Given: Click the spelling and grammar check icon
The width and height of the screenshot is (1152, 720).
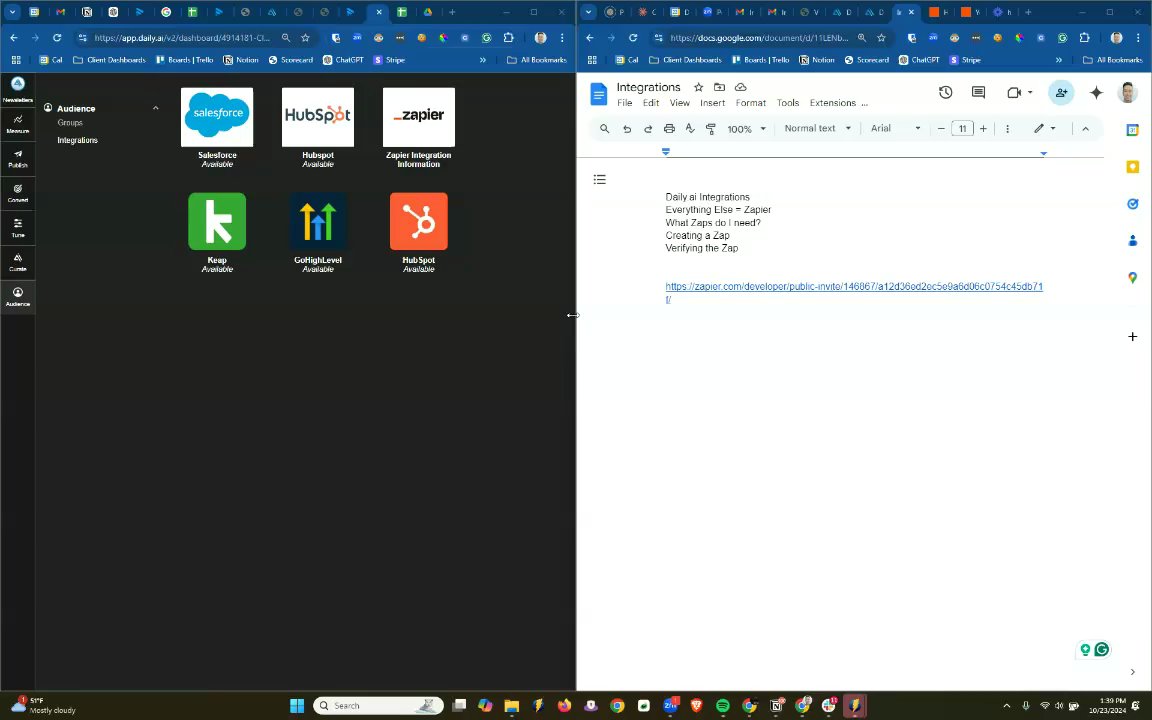Looking at the screenshot, I should (x=690, y=129).
